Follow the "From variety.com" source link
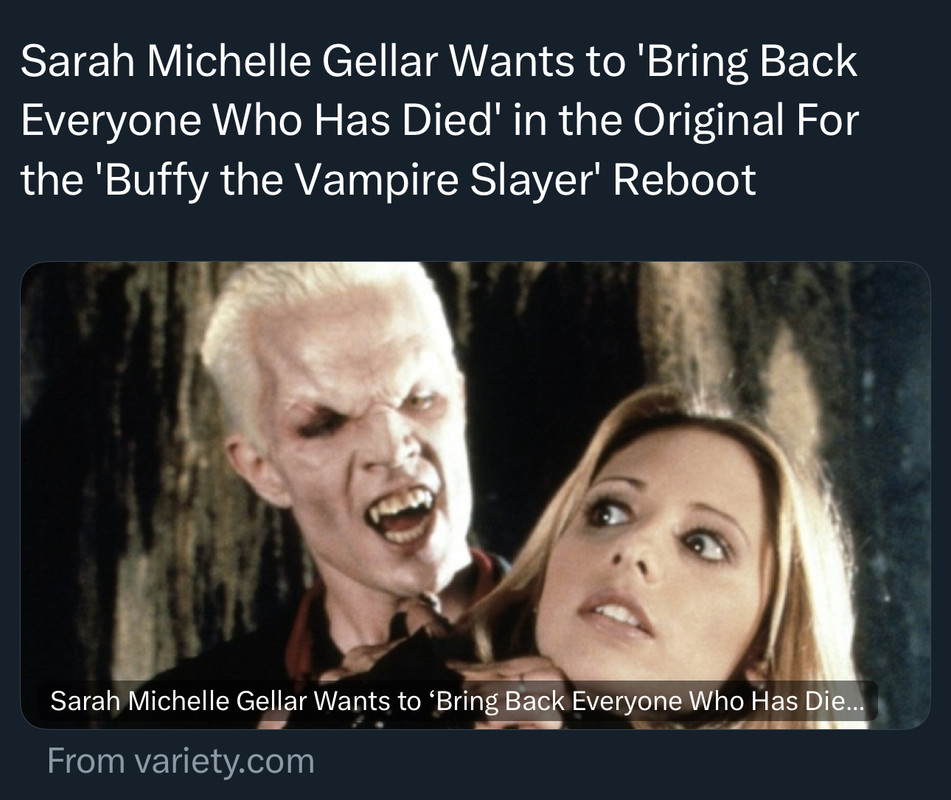Image resolution: width=951 pixels, height=800 pixels. tap(181, 761)
